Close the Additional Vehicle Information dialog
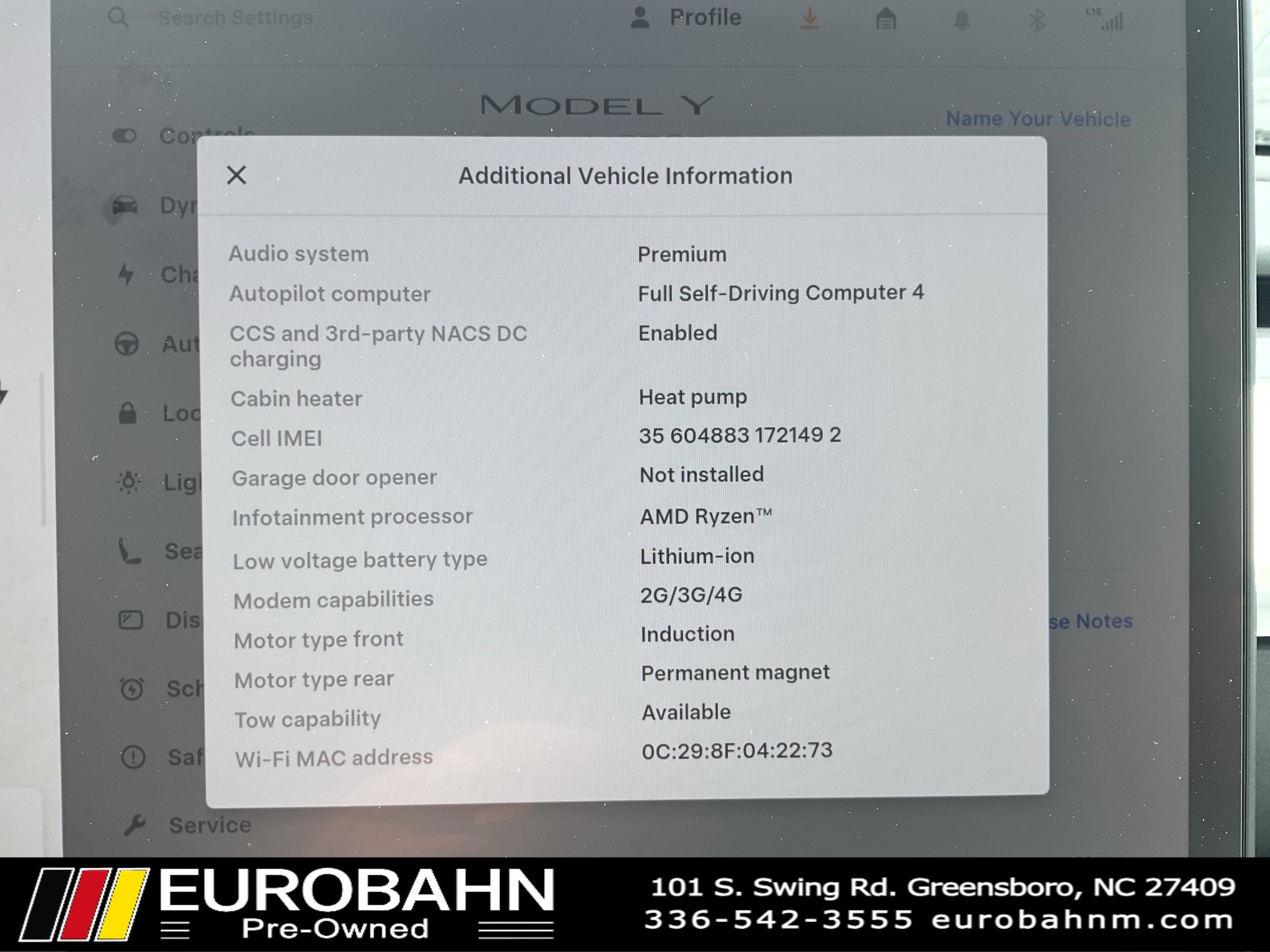 click(x=237, y=175)
